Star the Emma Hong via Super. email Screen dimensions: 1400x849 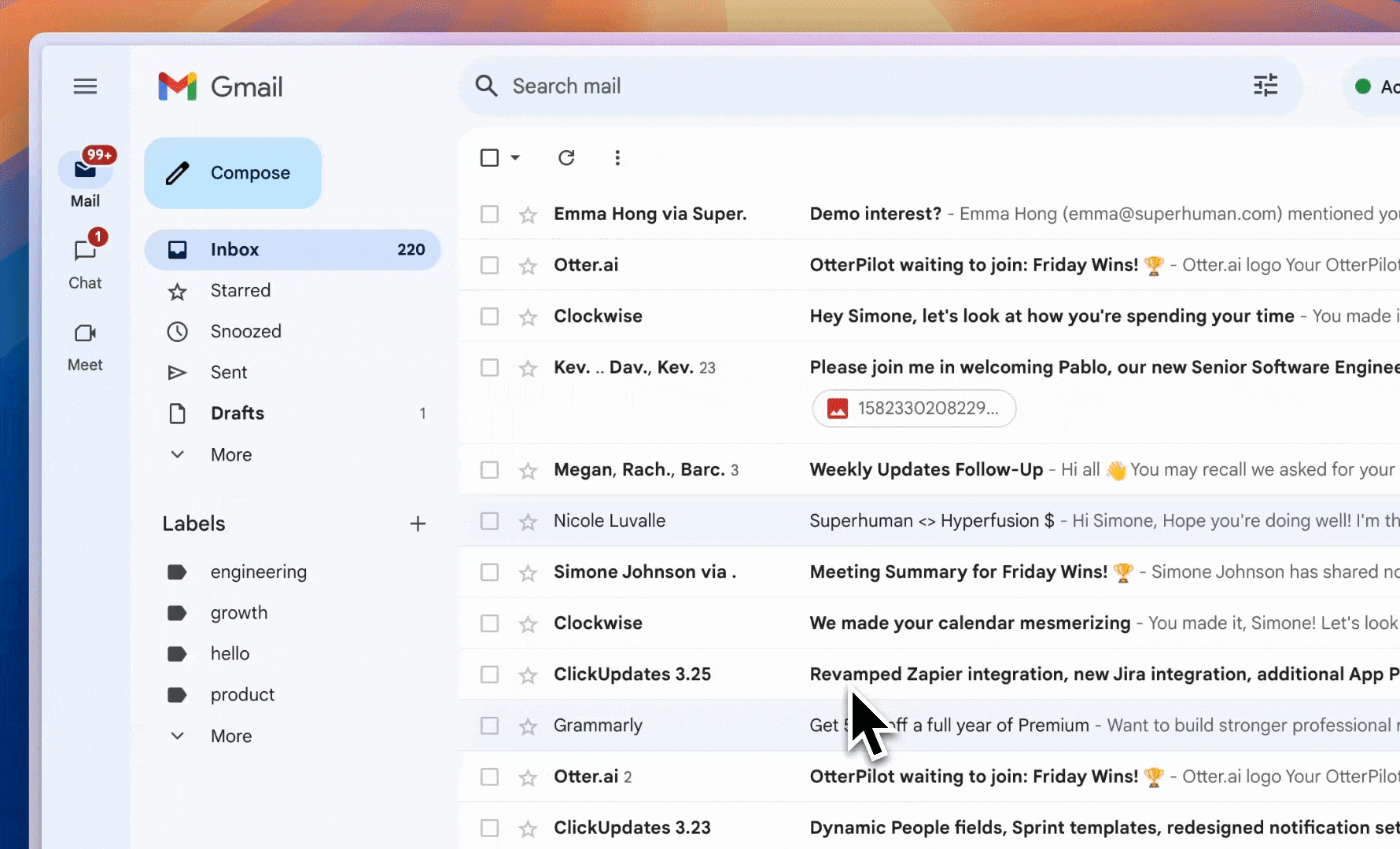528,215
